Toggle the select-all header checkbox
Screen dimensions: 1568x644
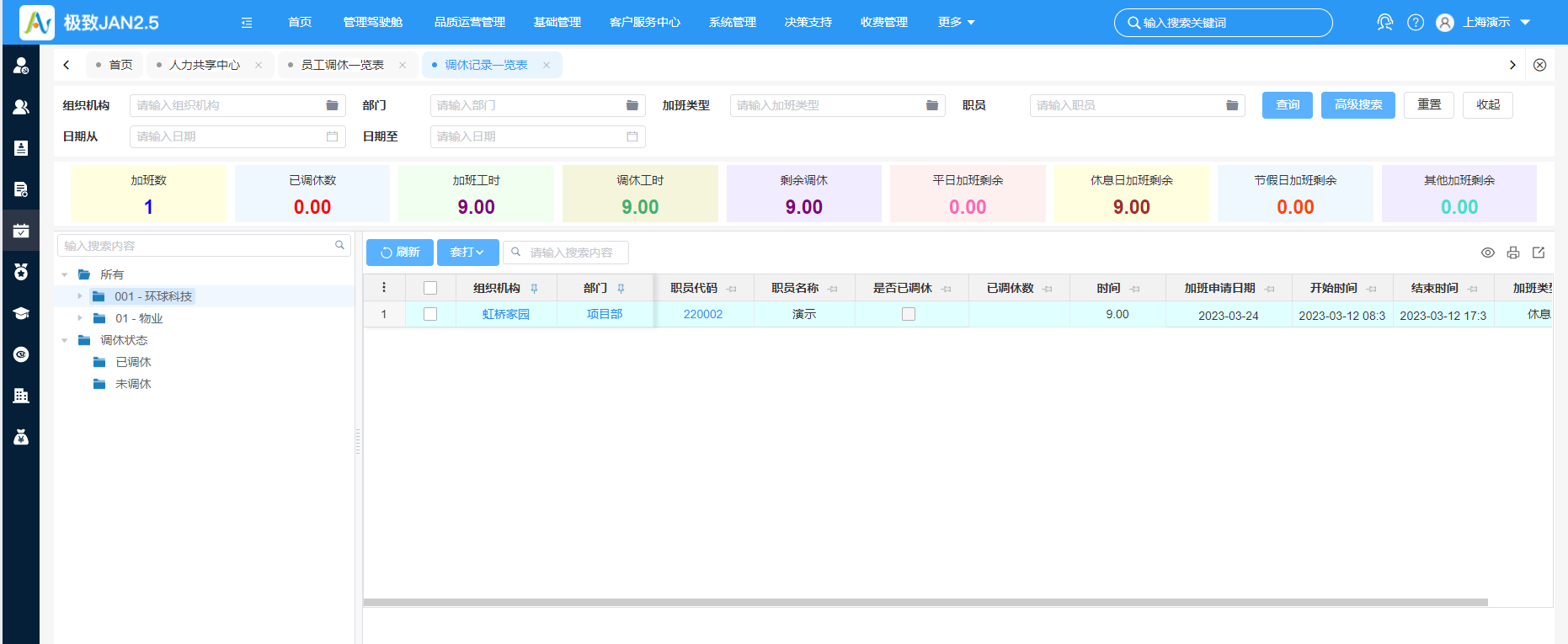pos(430,288)
